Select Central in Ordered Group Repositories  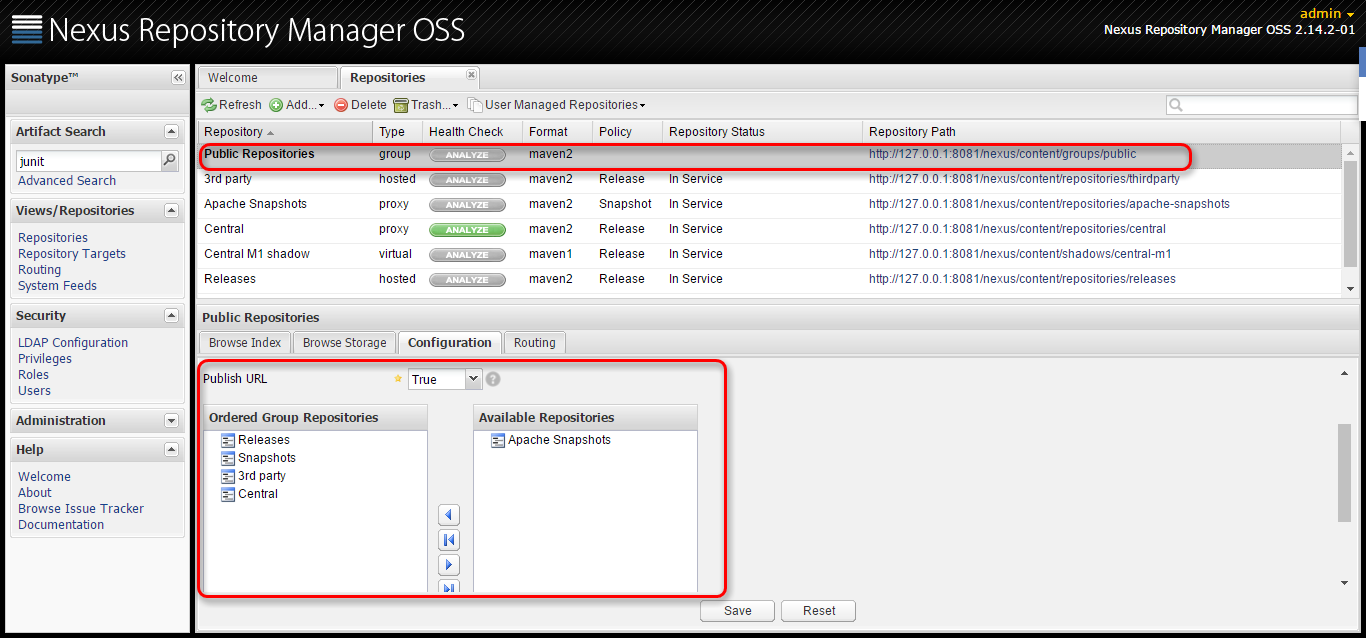click(x=258, y=494)
